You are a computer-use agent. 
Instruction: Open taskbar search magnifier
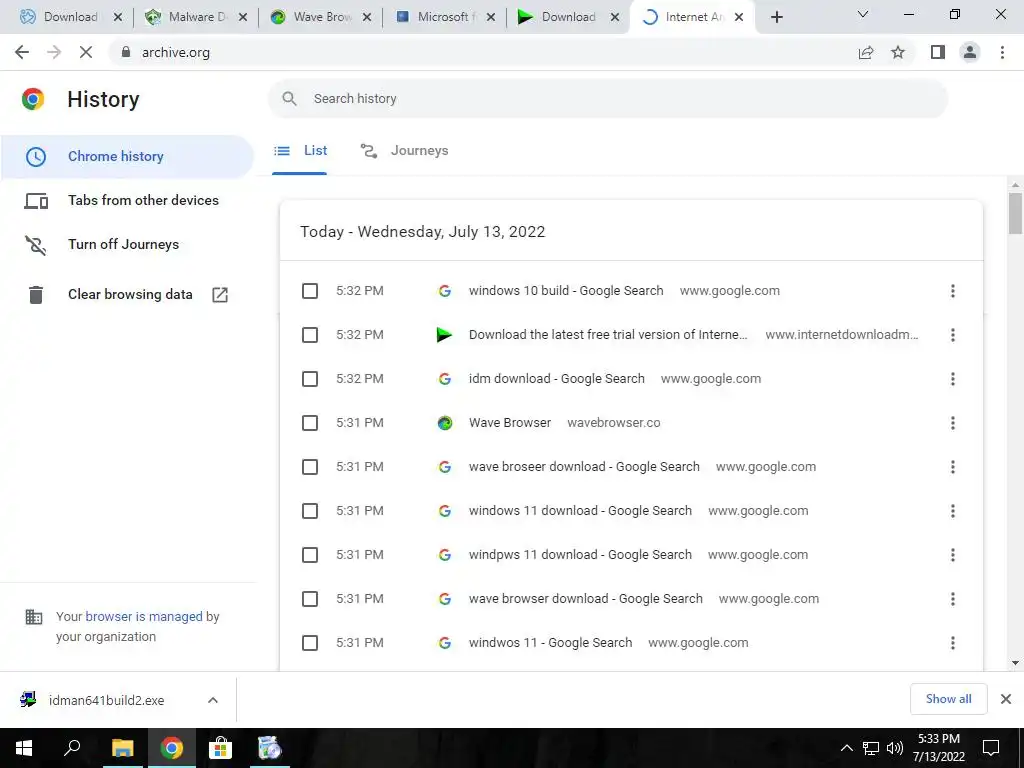pos(72,748)
